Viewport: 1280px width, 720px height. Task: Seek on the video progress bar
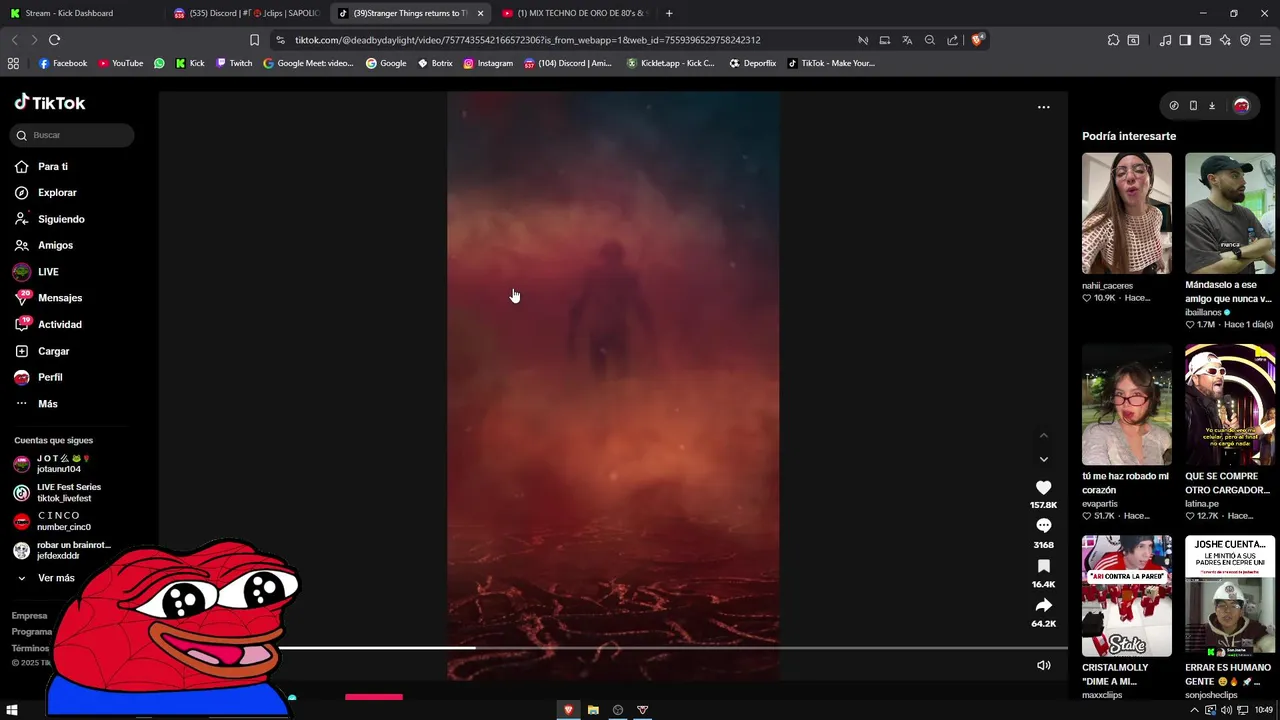tap(672, 648)
